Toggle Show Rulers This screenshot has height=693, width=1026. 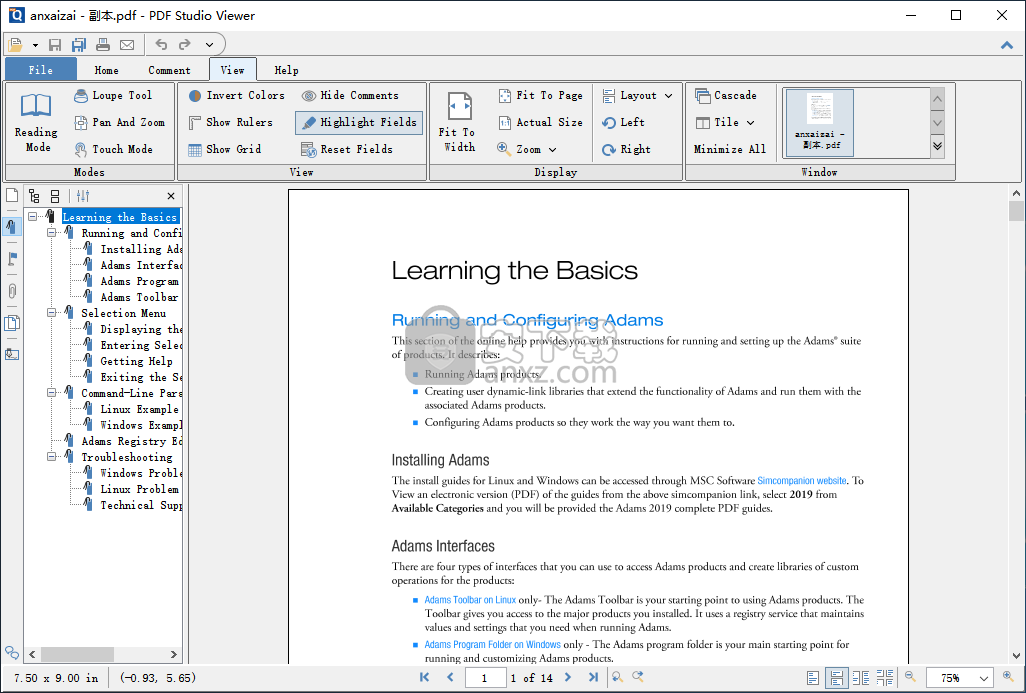click(x=230, y=122)
